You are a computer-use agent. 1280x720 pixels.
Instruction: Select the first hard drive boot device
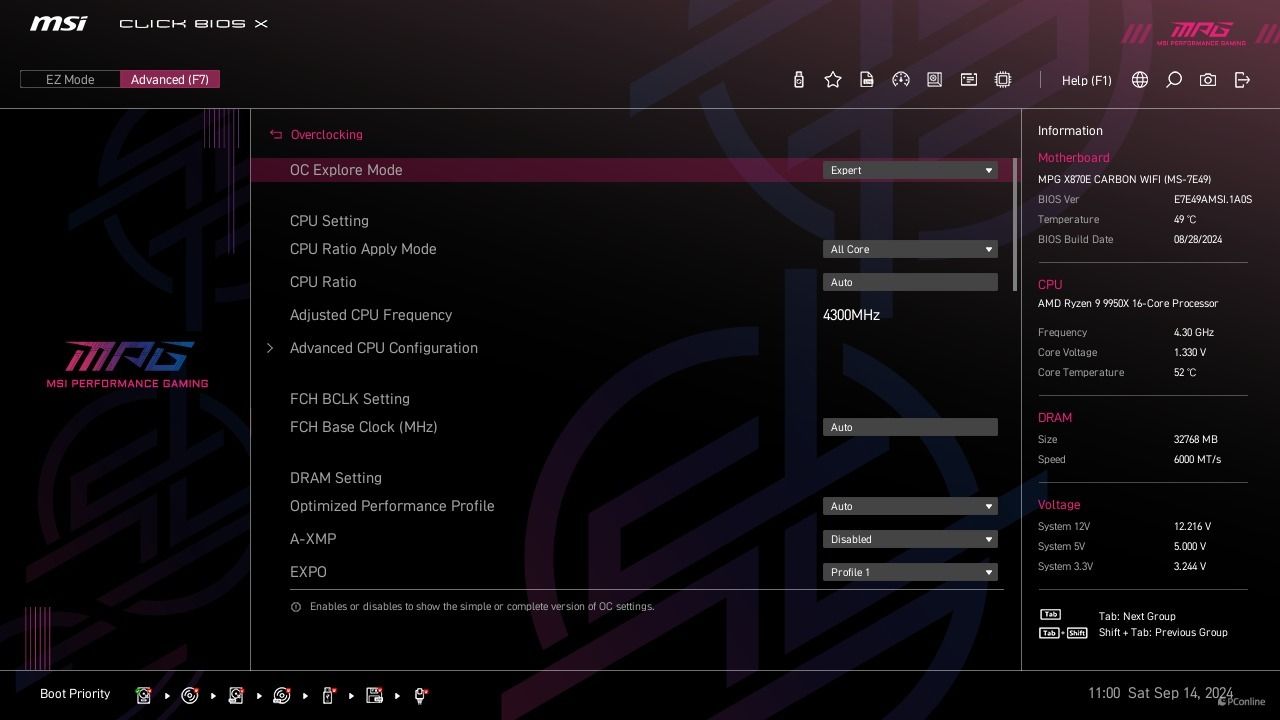click(x=144, y=695)
